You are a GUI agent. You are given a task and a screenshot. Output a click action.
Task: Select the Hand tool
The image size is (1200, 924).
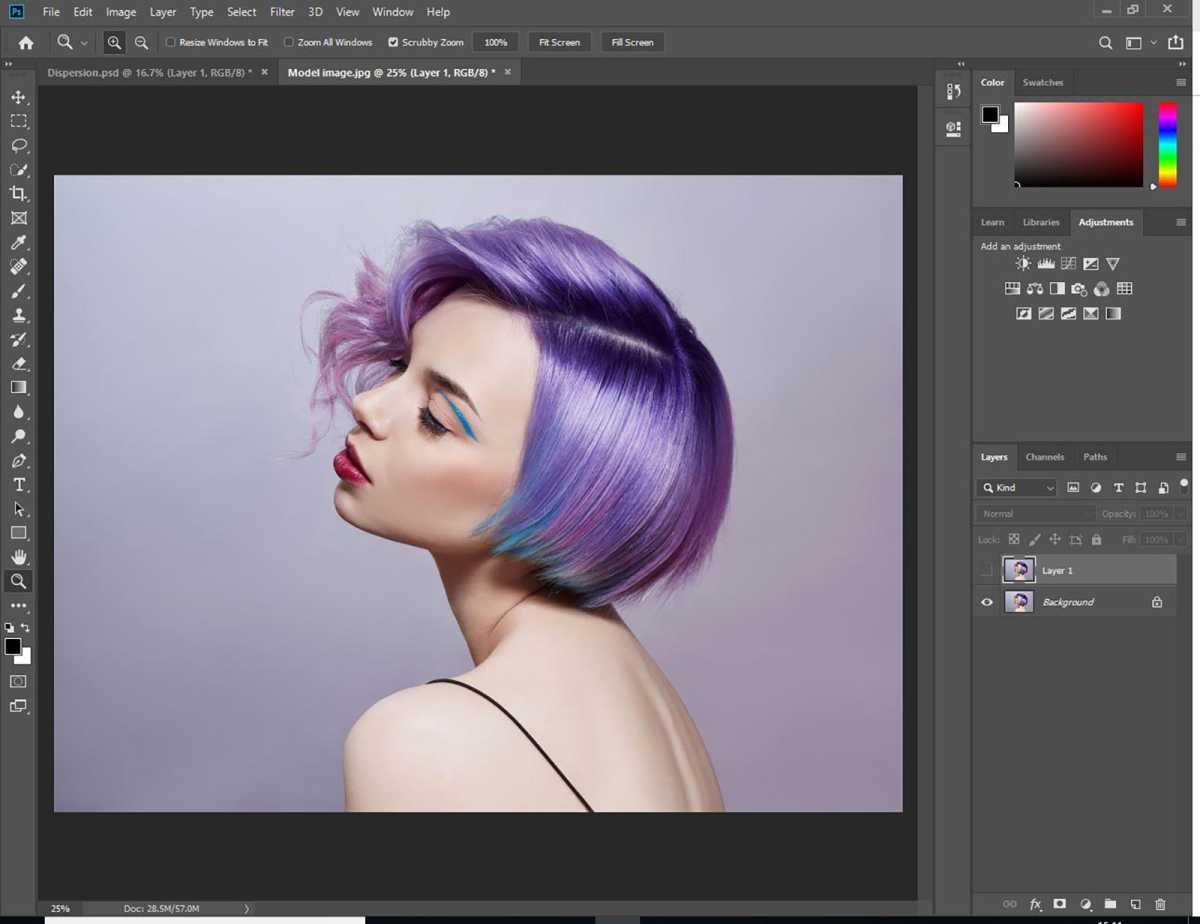(x=18, y=557)
